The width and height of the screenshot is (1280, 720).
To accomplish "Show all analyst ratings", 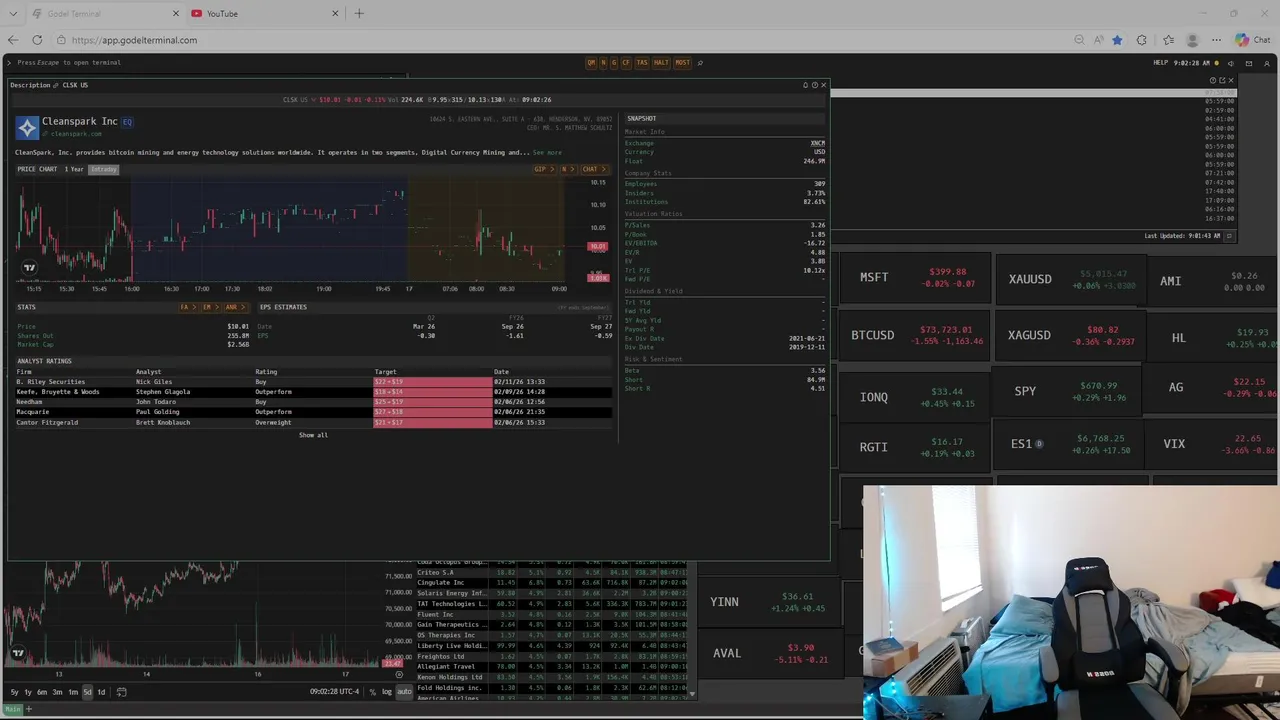I will pyautogui.click(x=313, y=435).
